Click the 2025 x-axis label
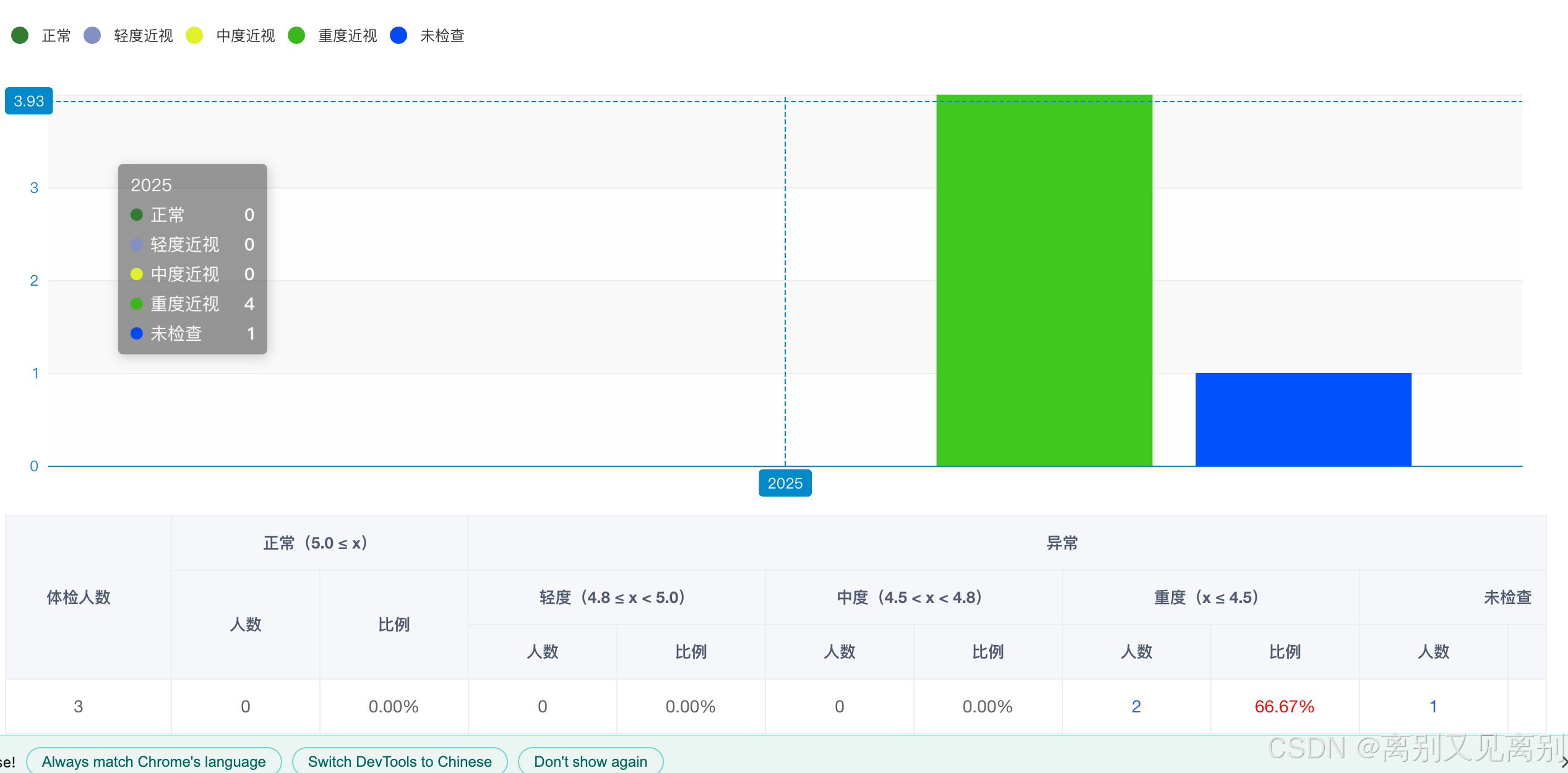This screenshot has width=1568, height=773. pyautogui.click(x=785, y=483)
